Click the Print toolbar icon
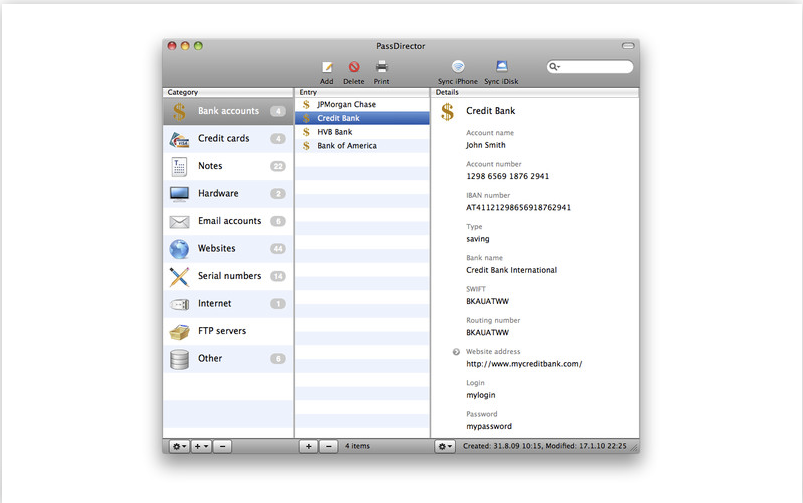 tap(382, 67)
